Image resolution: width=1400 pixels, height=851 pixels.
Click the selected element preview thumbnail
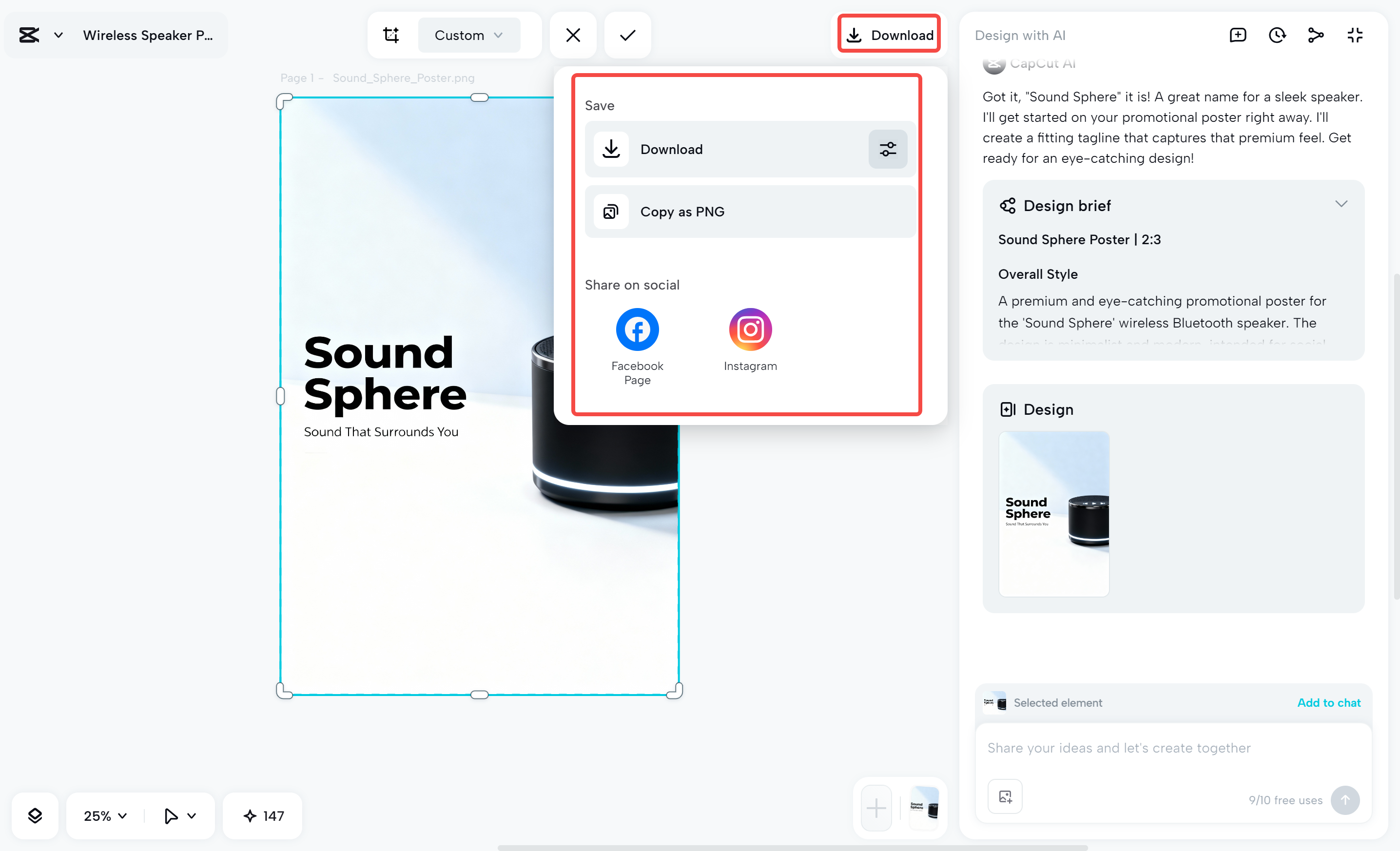pyautogui.click(x=994, y=703)
